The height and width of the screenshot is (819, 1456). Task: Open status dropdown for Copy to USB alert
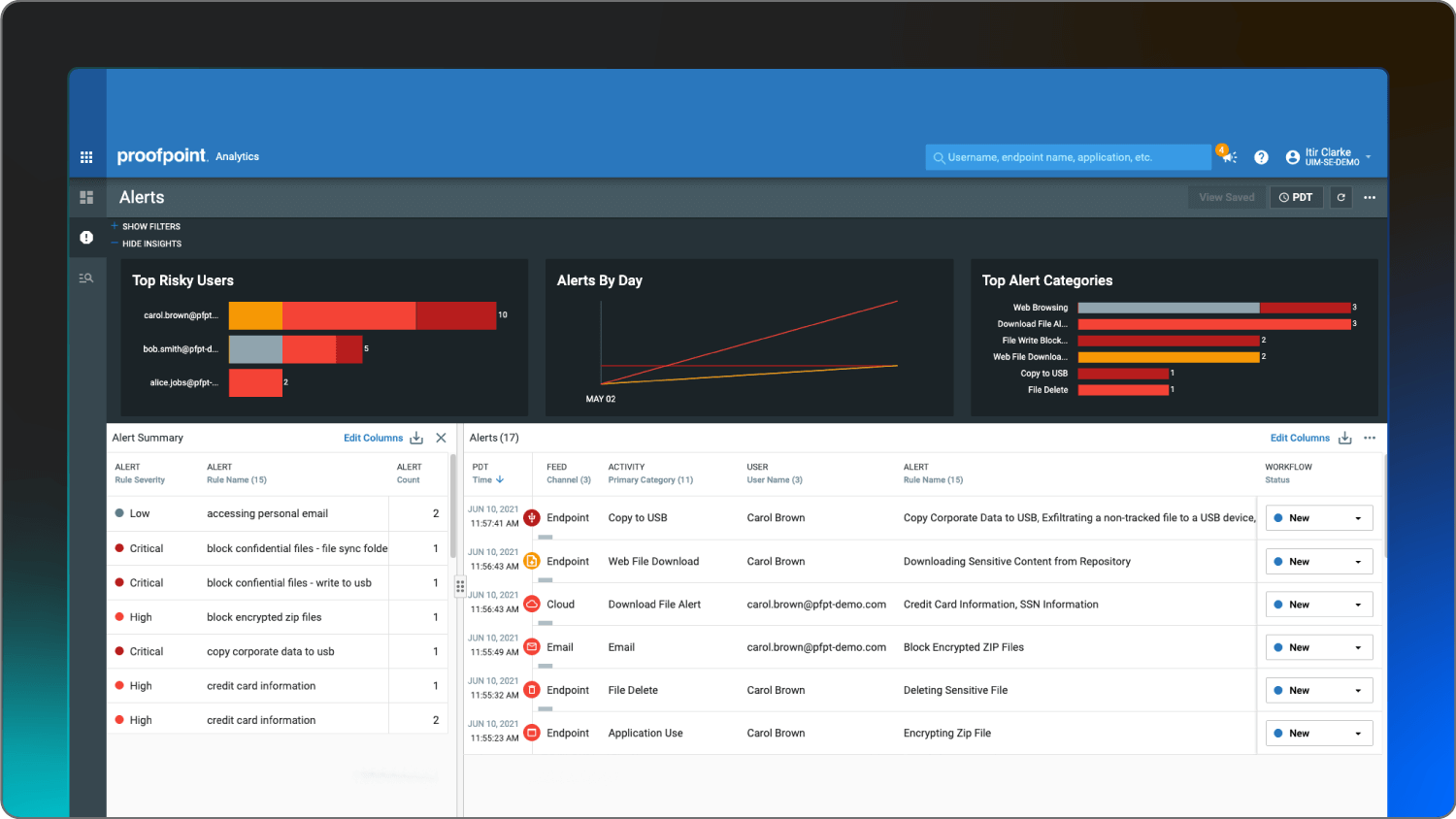coord(1319,518)
